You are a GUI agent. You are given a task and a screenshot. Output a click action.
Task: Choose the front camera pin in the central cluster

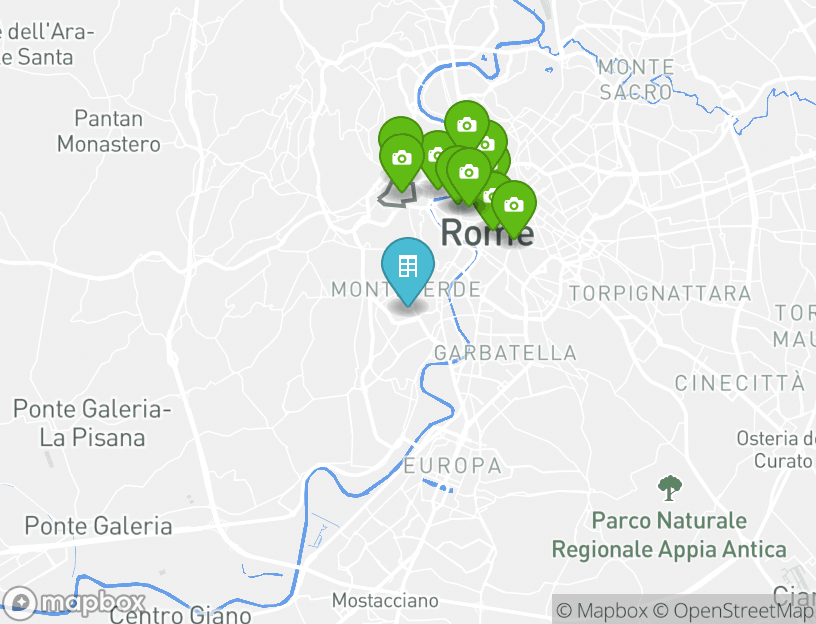pos(468,174)
